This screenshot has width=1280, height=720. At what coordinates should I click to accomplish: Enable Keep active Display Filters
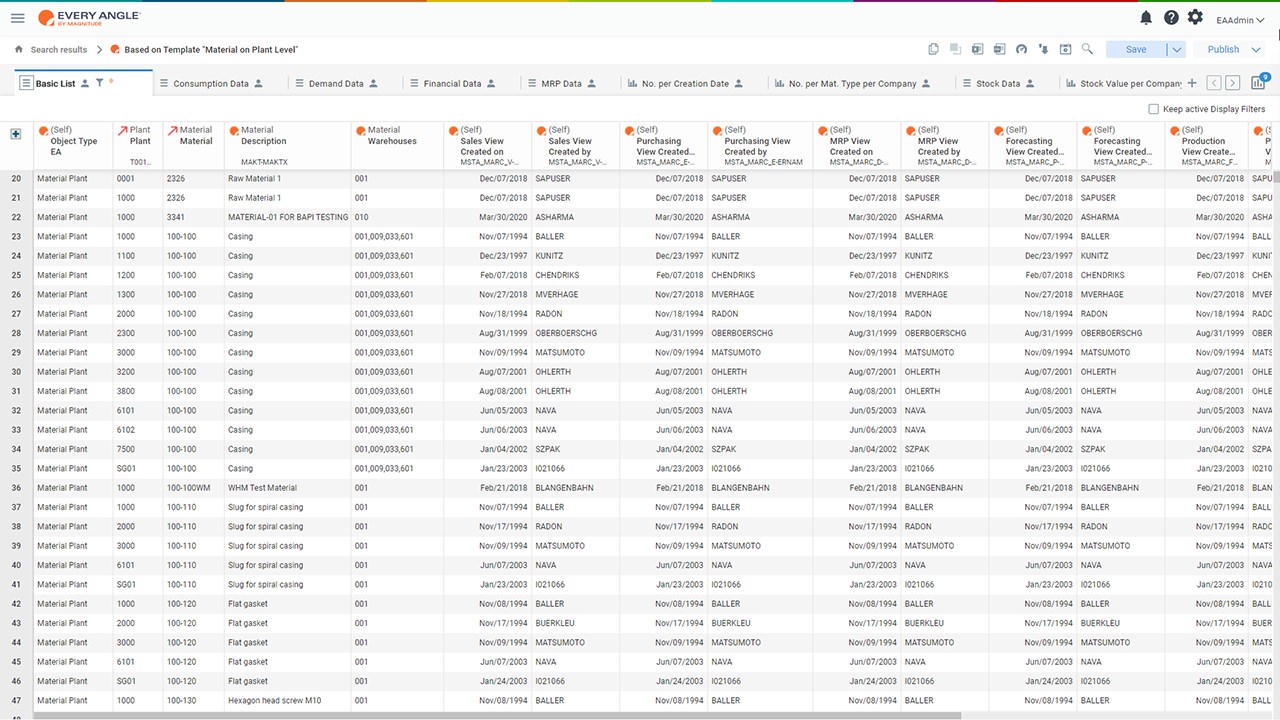(x=1154, y=109)
